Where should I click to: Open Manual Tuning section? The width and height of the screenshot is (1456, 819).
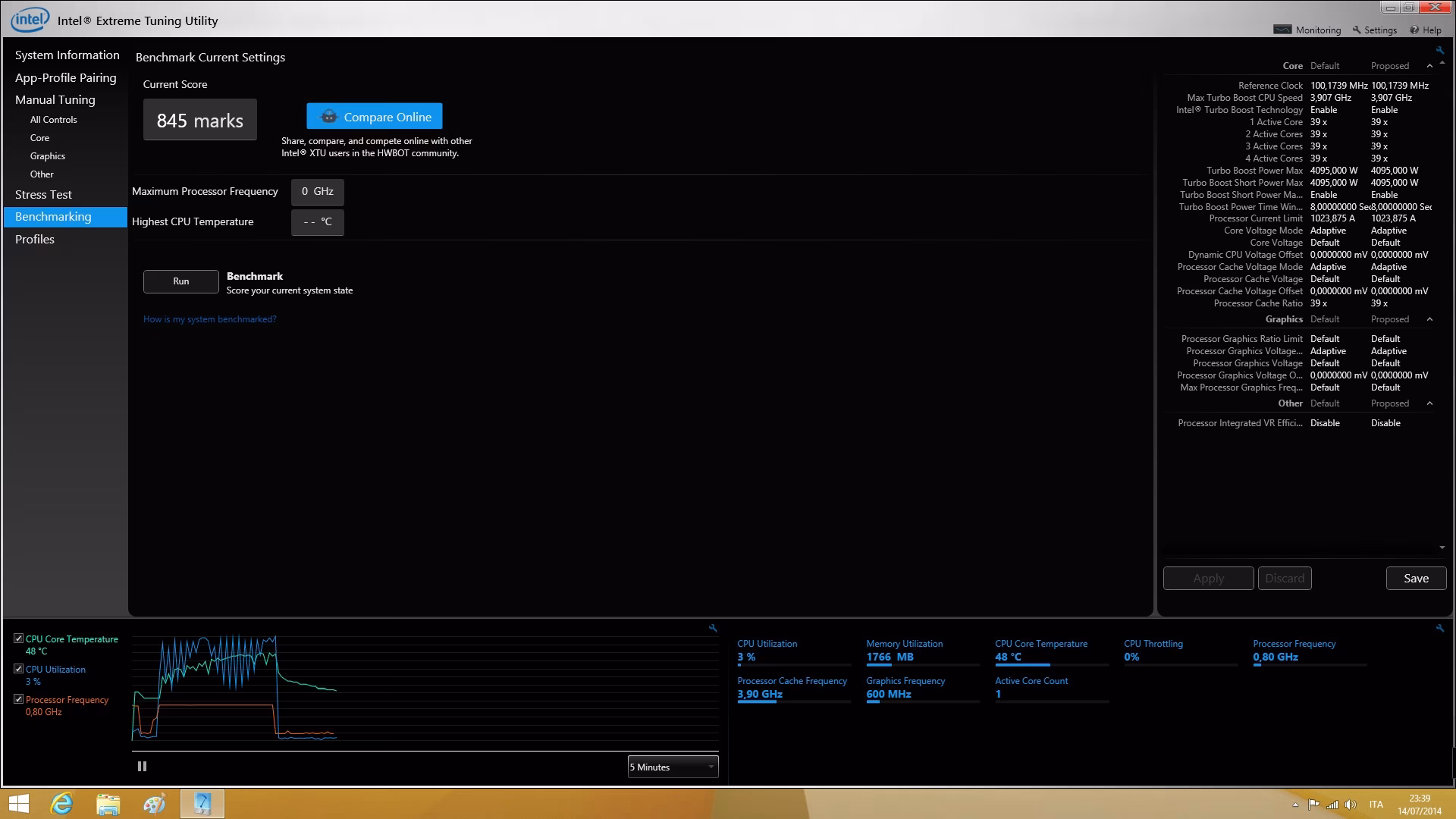point(55,99)
